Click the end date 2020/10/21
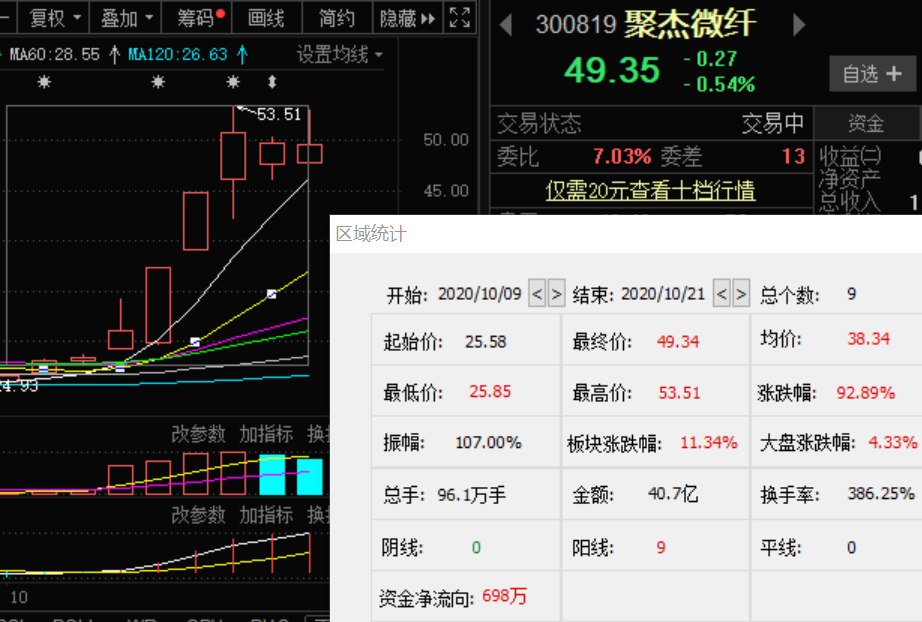The width and height of the screenshot is (922, 622). pos(663,293)
